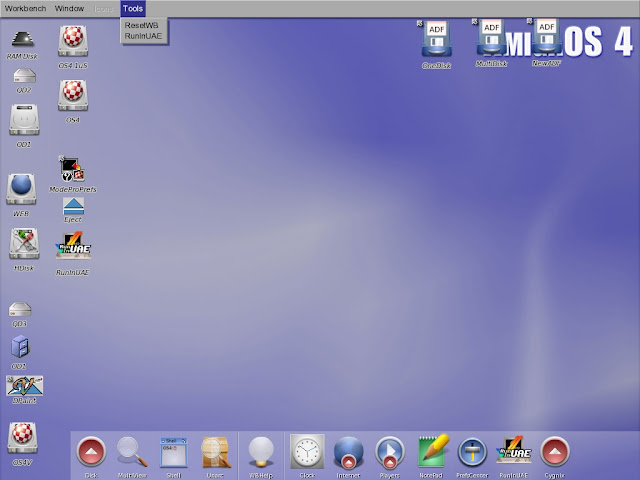Expand the Players dock drawer
This screenshot has width=640, height=480.
pos(390,453)
